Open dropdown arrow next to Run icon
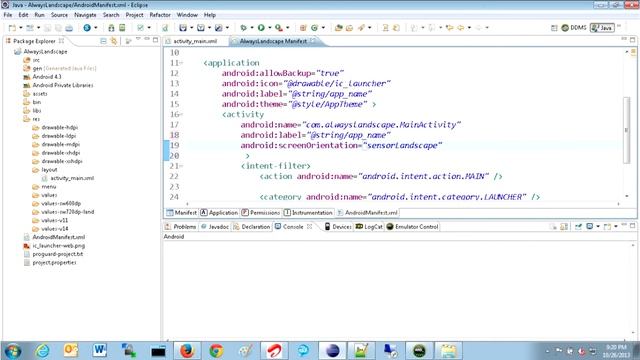 269,28
